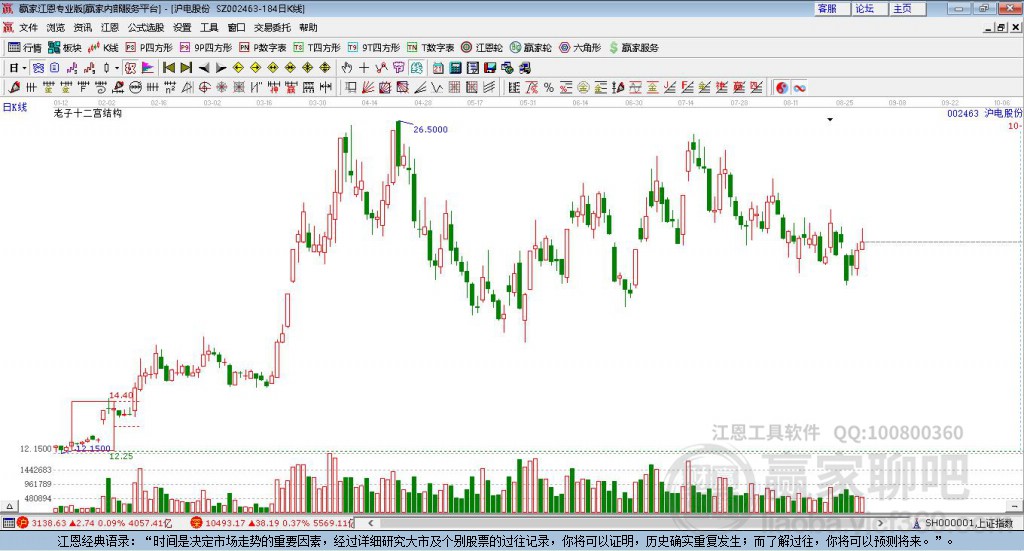Open the 文件 menu
1024x551 pixels.
(29, 27)
